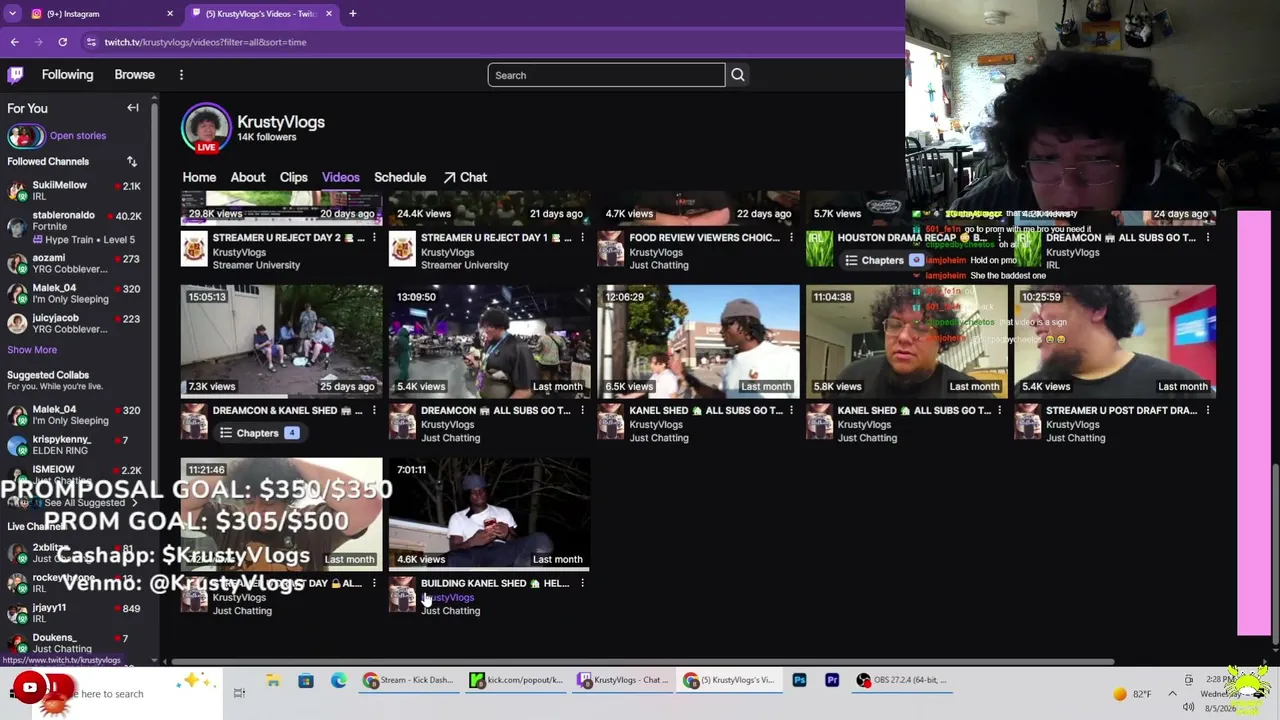Collapse the For You sidebar
Image resolution: width=1280 pixels, height=720 pixels.
tap(133, 108)
